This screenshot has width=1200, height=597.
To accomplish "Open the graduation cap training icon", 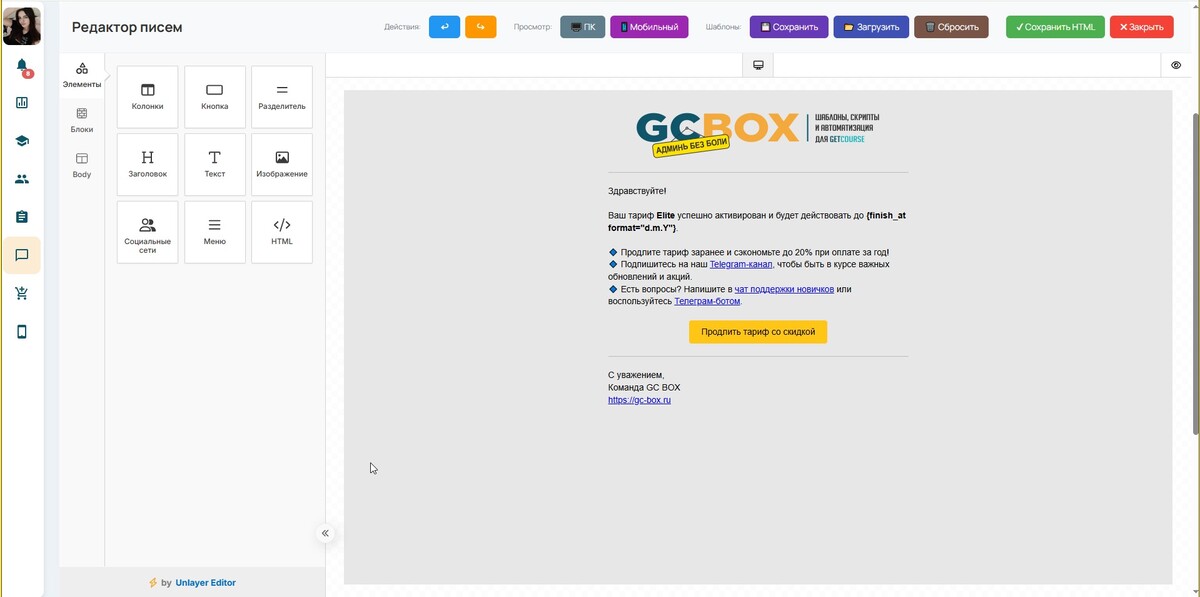I will (x=22, y=141).
